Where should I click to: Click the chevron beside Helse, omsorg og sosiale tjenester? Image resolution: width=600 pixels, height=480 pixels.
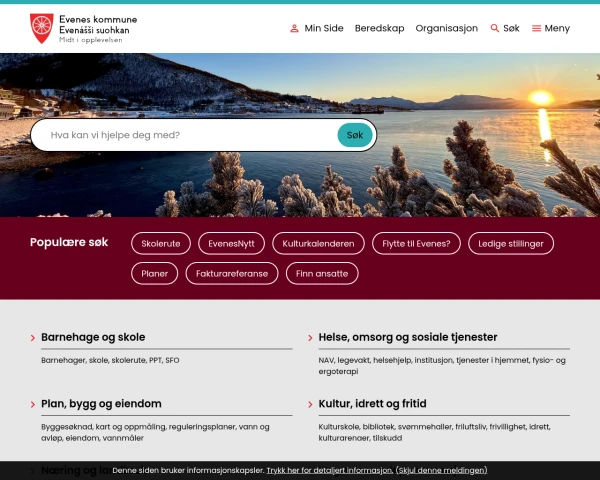310,338
